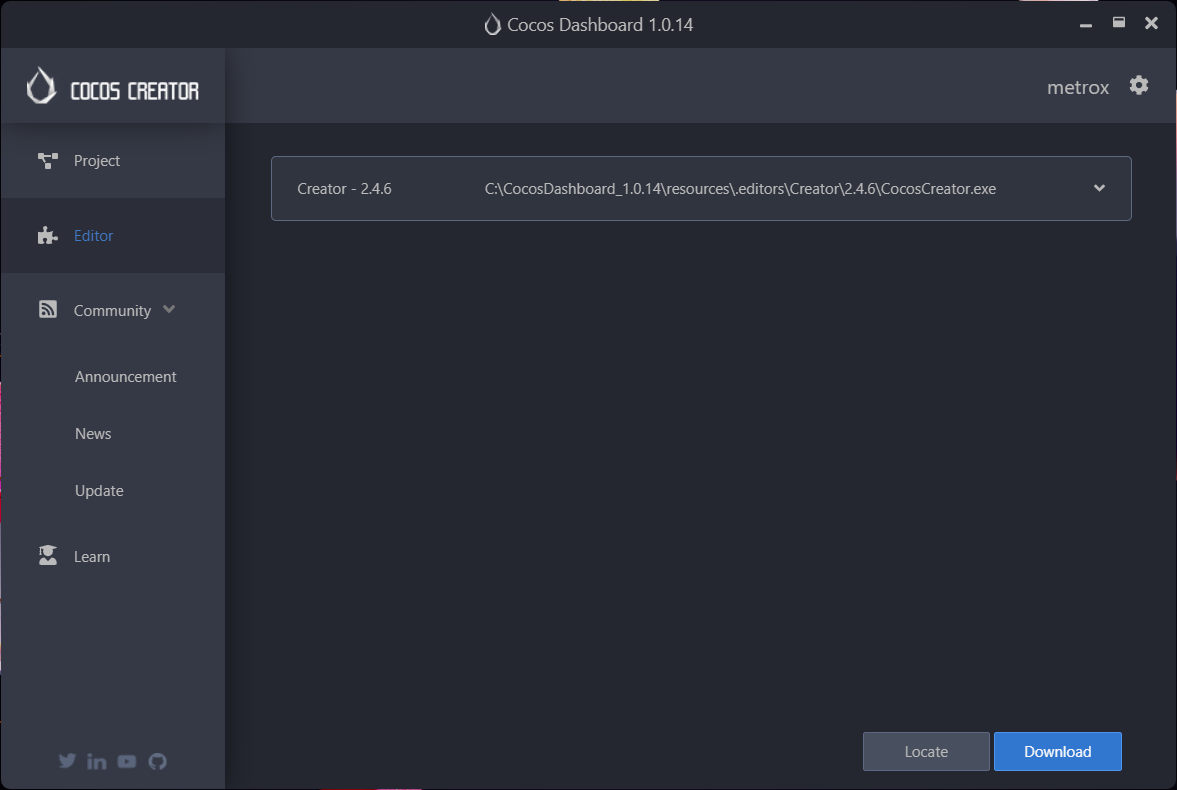Collapse the Community section chevron

tap(169, 310)
